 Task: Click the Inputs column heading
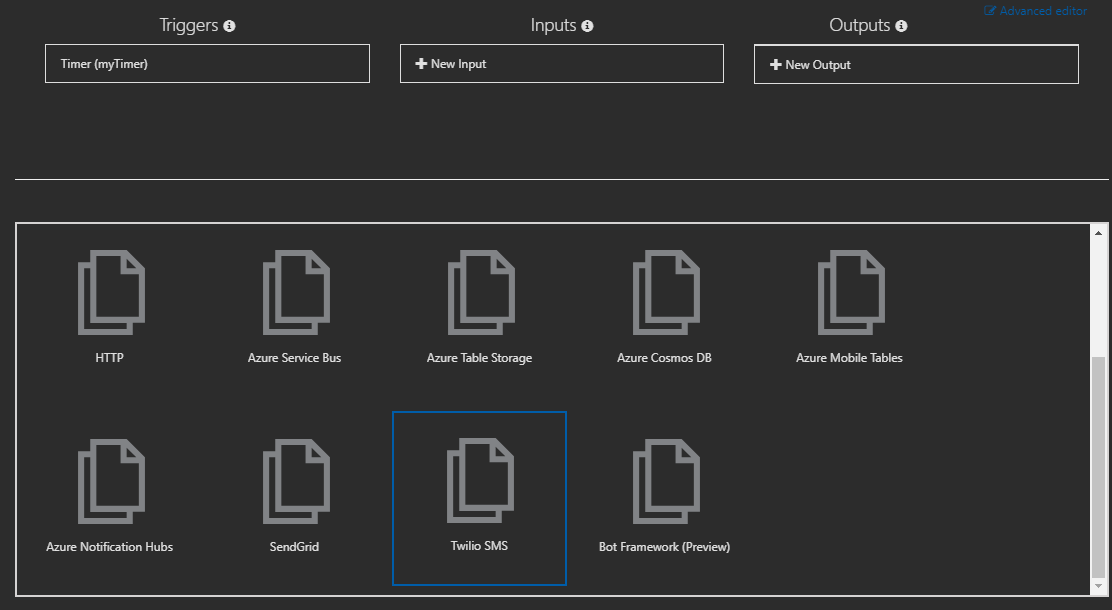click(553, 26)
